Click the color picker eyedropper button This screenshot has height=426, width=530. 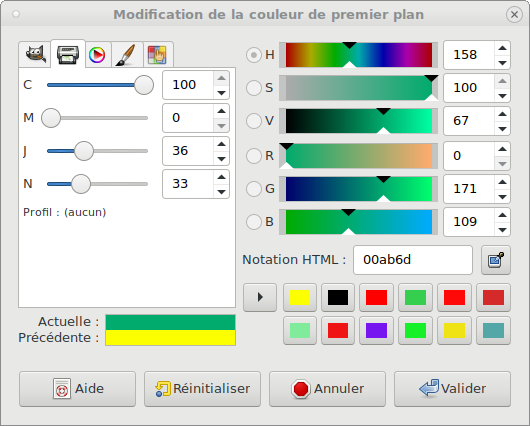pyautogui.click(x=496, y=260)
